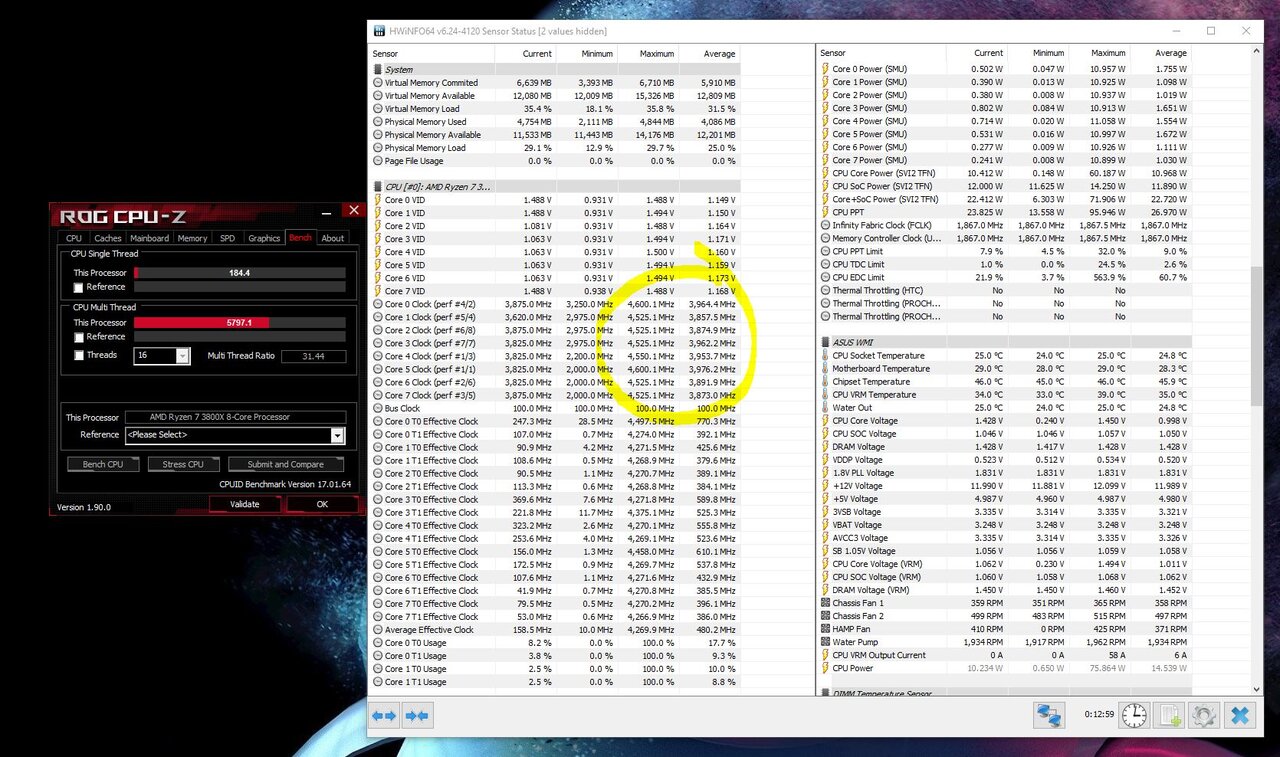Screen dimensions: 1280x757
Task: Click the shrink columns arrows icon in HWiNFO
Action: (418, 715)
